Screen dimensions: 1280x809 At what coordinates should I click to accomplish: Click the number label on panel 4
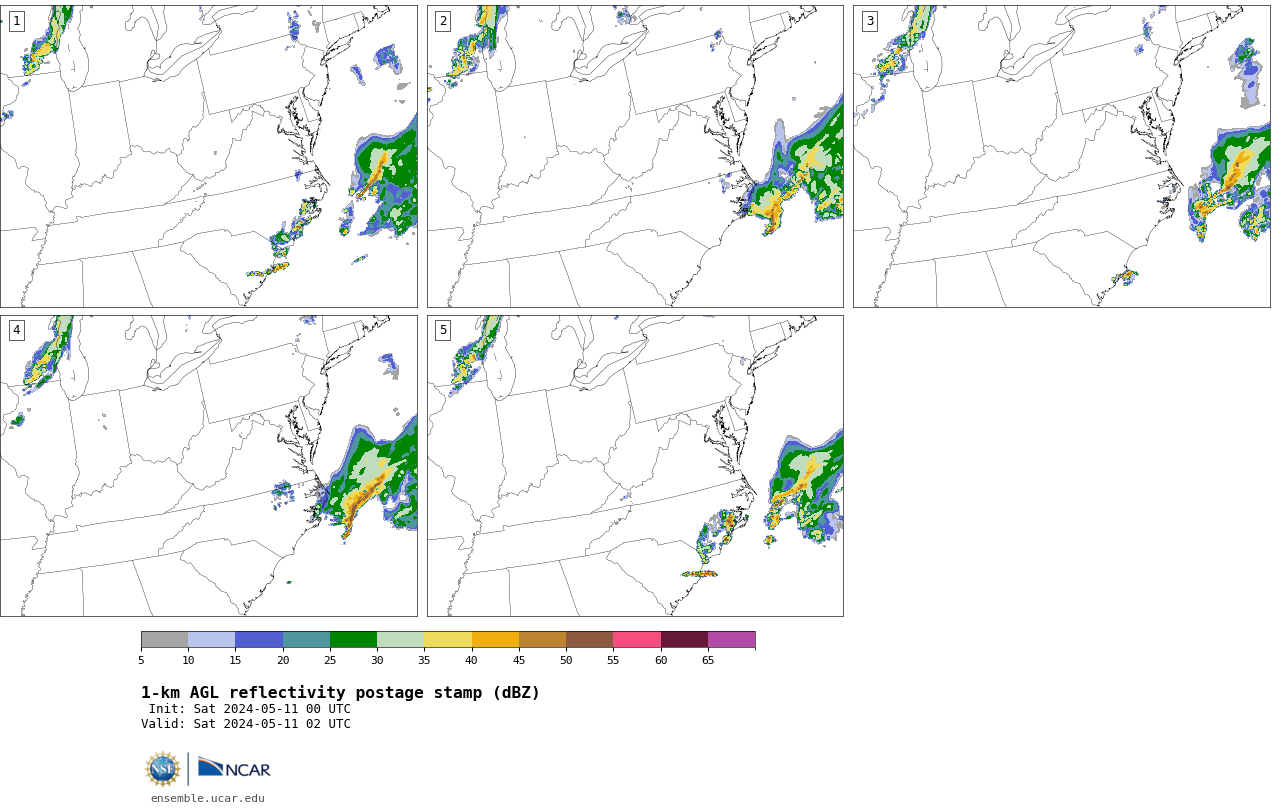tap(16, 330)
